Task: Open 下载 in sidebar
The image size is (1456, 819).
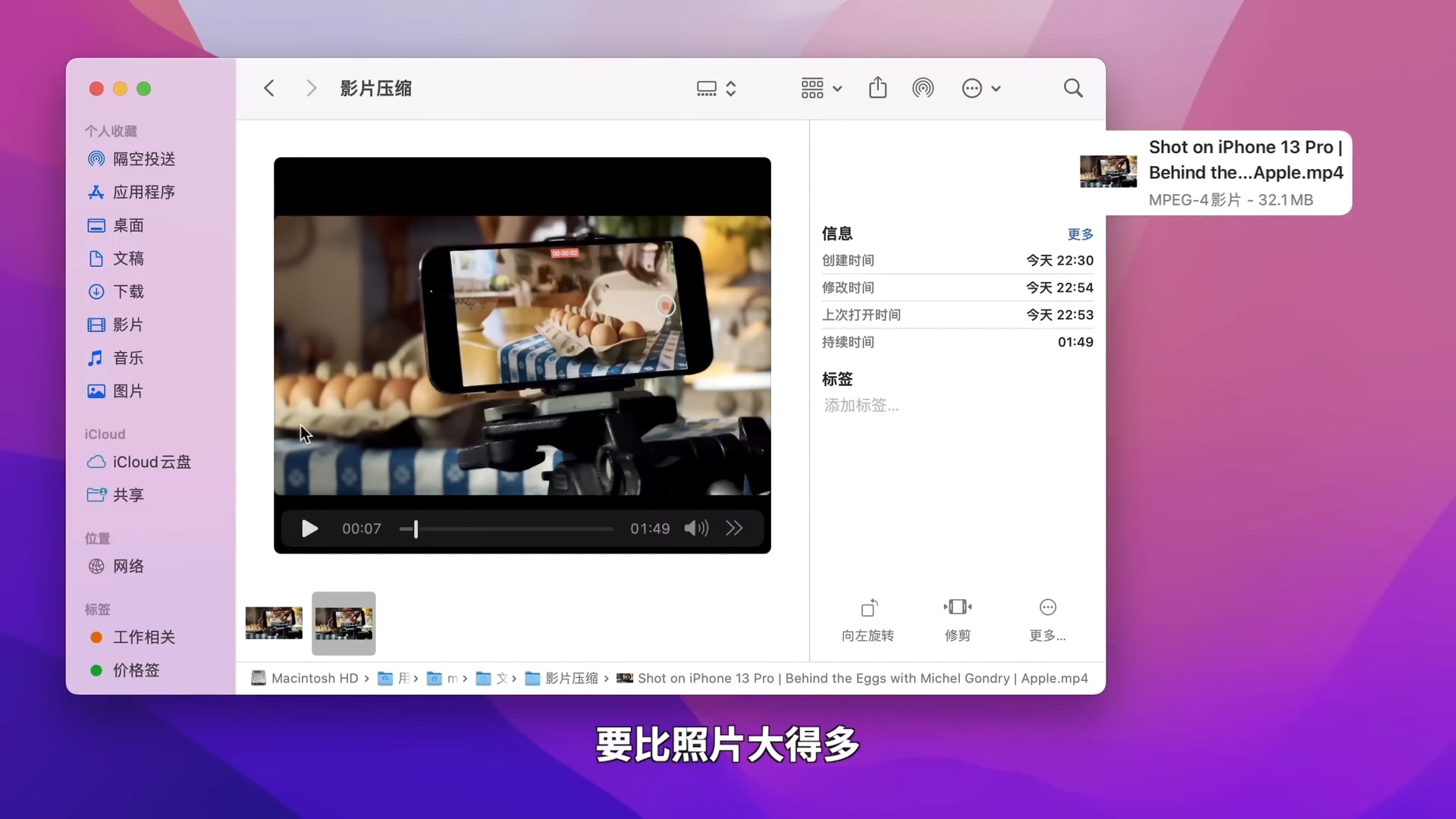Action: [x=128, y=291]
